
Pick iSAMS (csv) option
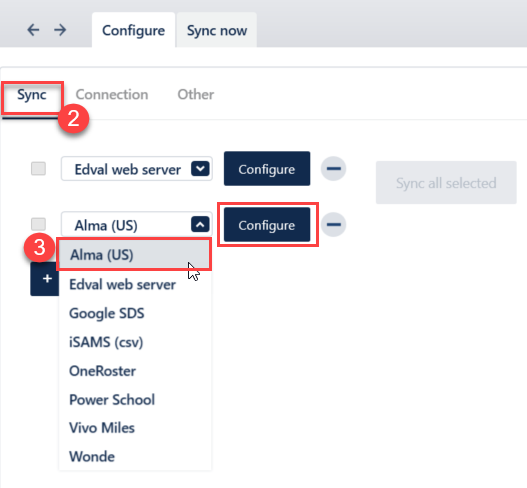tap(106, 342)
